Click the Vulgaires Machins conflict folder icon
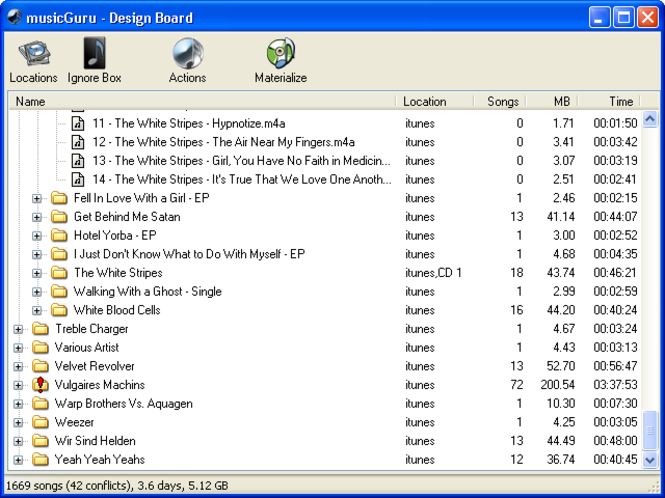The height and width of the screenshot is (498, 665). click(x=40, y=385)
